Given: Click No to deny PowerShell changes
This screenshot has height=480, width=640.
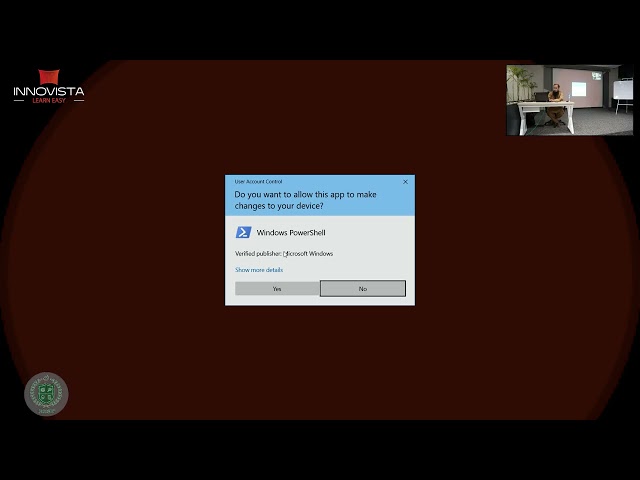Looking at the screenshot, I should click(x=363, y=289).
